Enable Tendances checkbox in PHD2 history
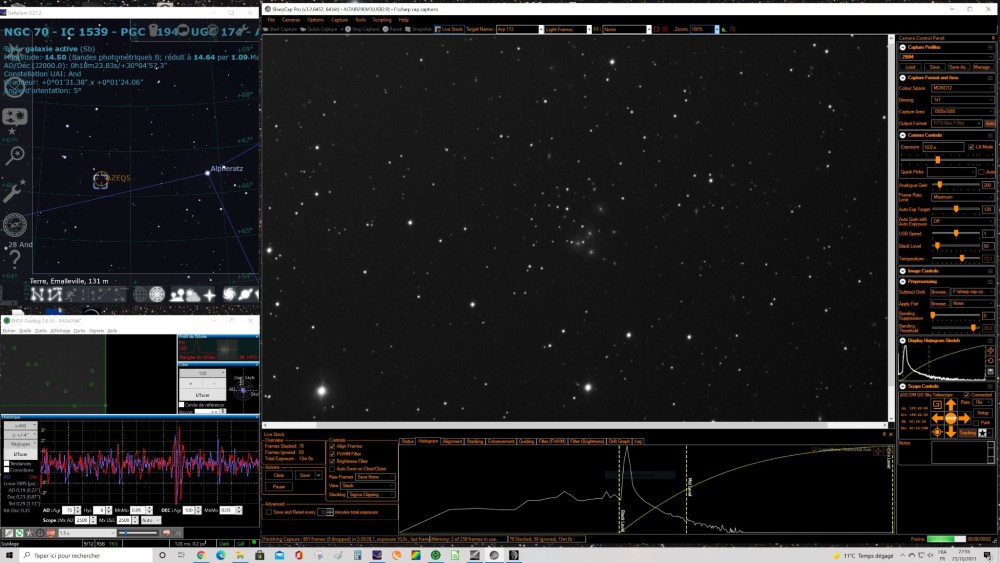This screenshot has width=1000, height=563. [7, 464]
